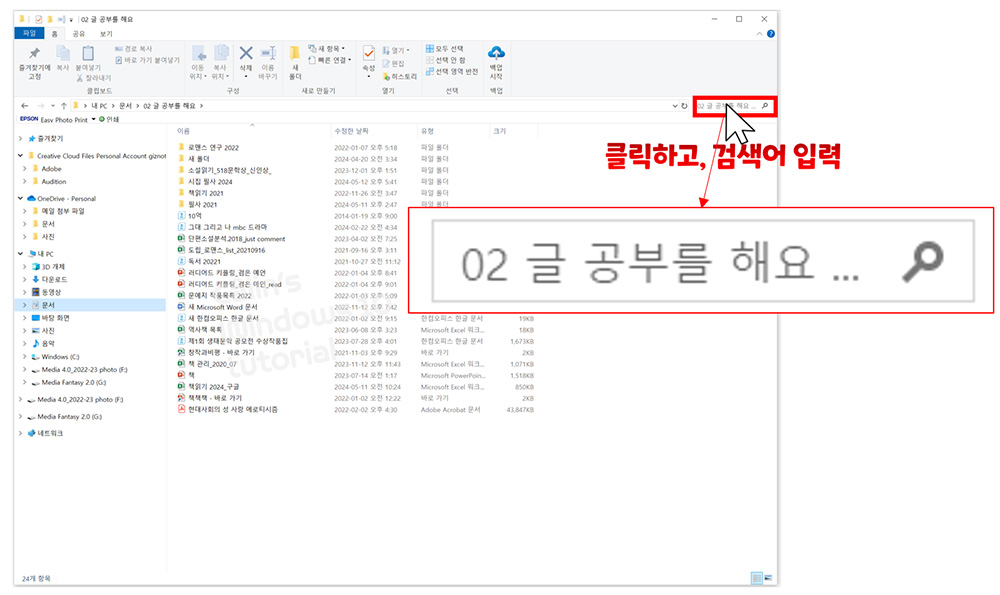Click 내 PC in address breadcrumb
The image size is (1000, 595).
[x=99, y=106]
